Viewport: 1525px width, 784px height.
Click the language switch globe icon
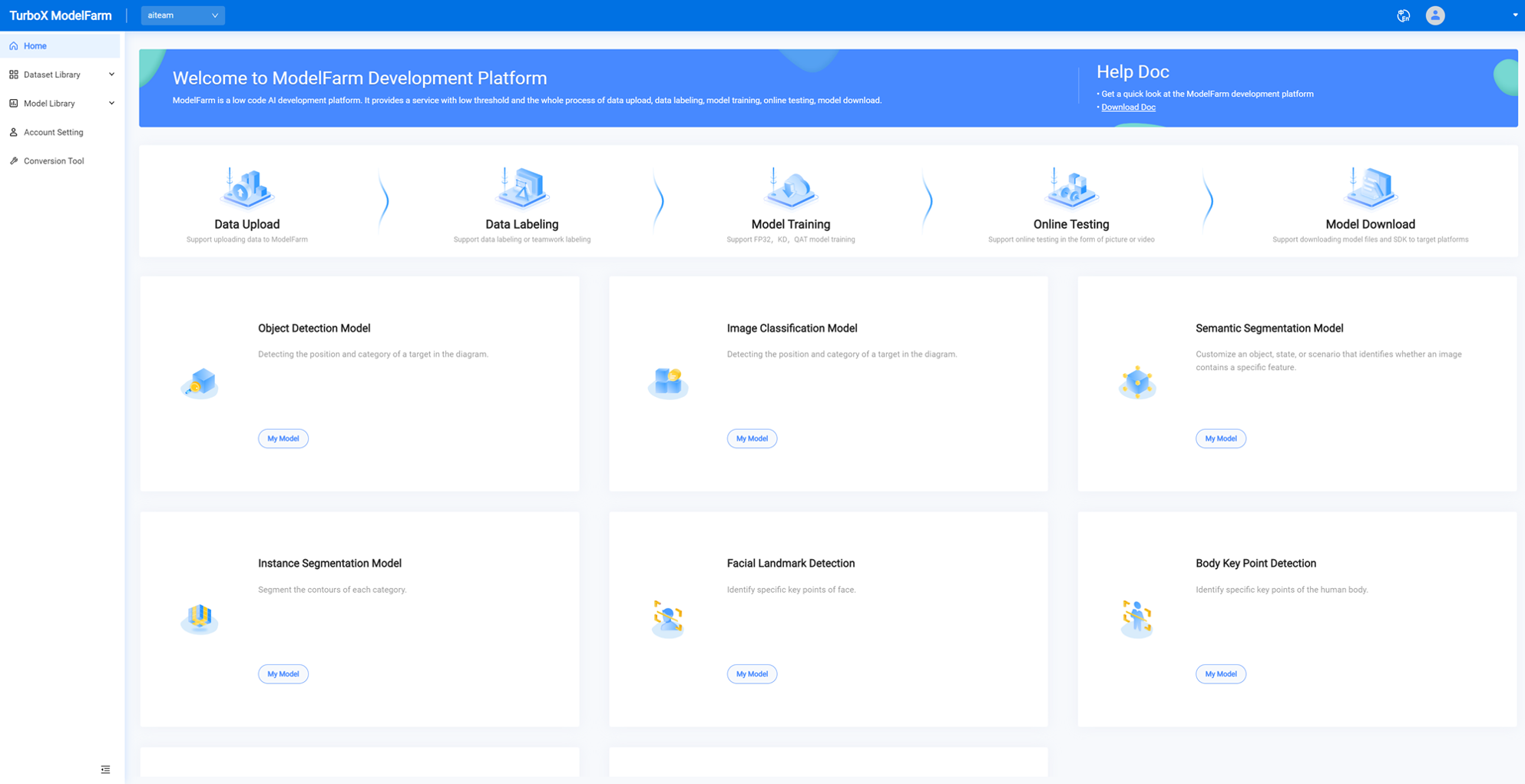tap(1403, 15)
